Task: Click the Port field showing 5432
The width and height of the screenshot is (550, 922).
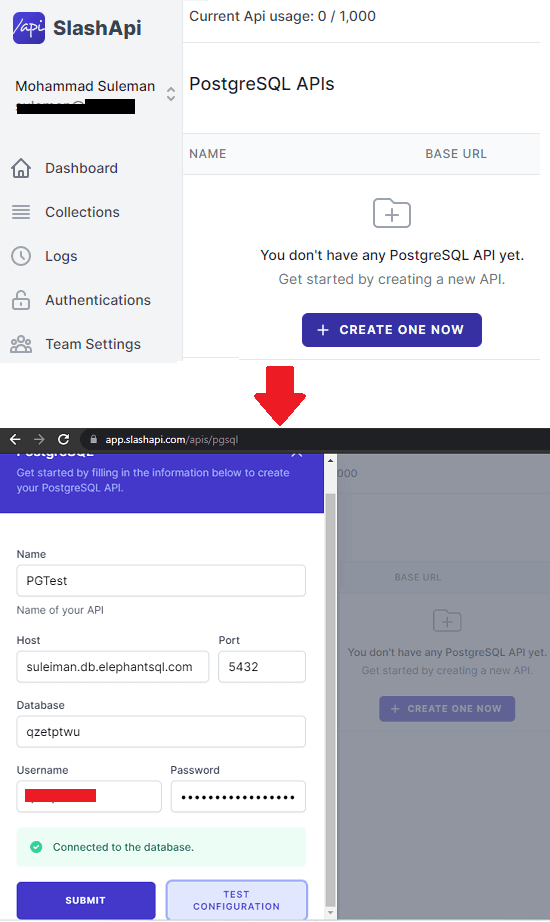Action: click(262, 667)
